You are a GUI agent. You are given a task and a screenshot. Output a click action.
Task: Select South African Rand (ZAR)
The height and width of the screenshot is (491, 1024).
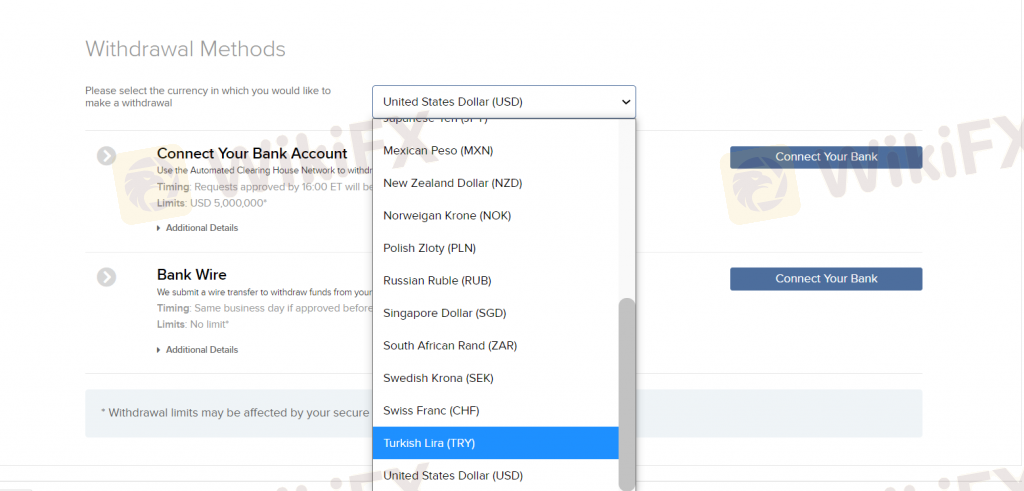(450, 345)
